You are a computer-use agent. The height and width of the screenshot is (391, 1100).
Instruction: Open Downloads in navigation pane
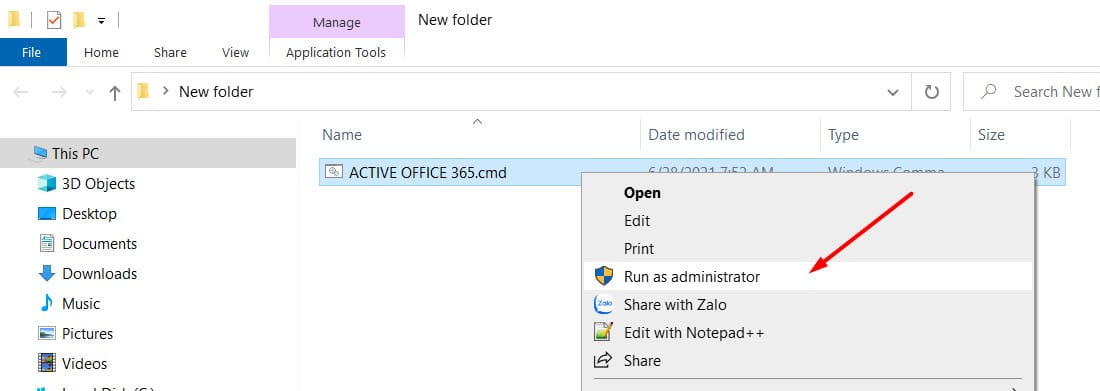(100, 274)
